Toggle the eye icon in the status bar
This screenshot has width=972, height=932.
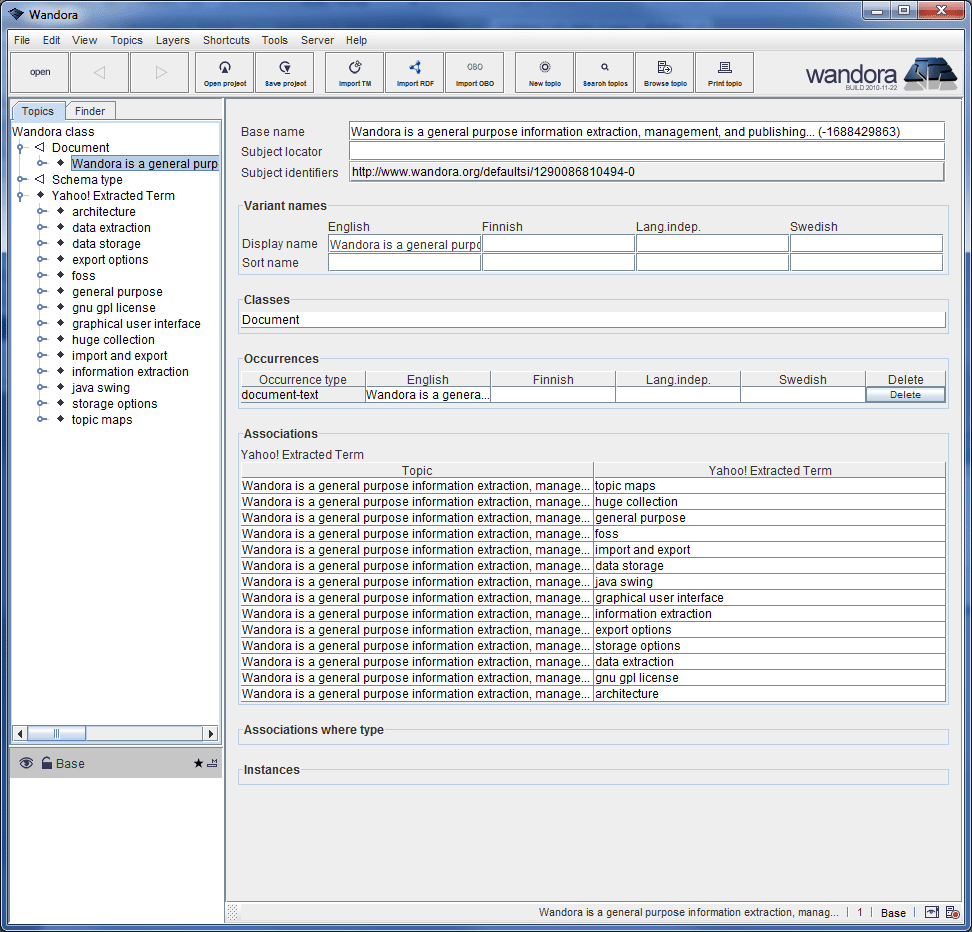coord(932,913)
